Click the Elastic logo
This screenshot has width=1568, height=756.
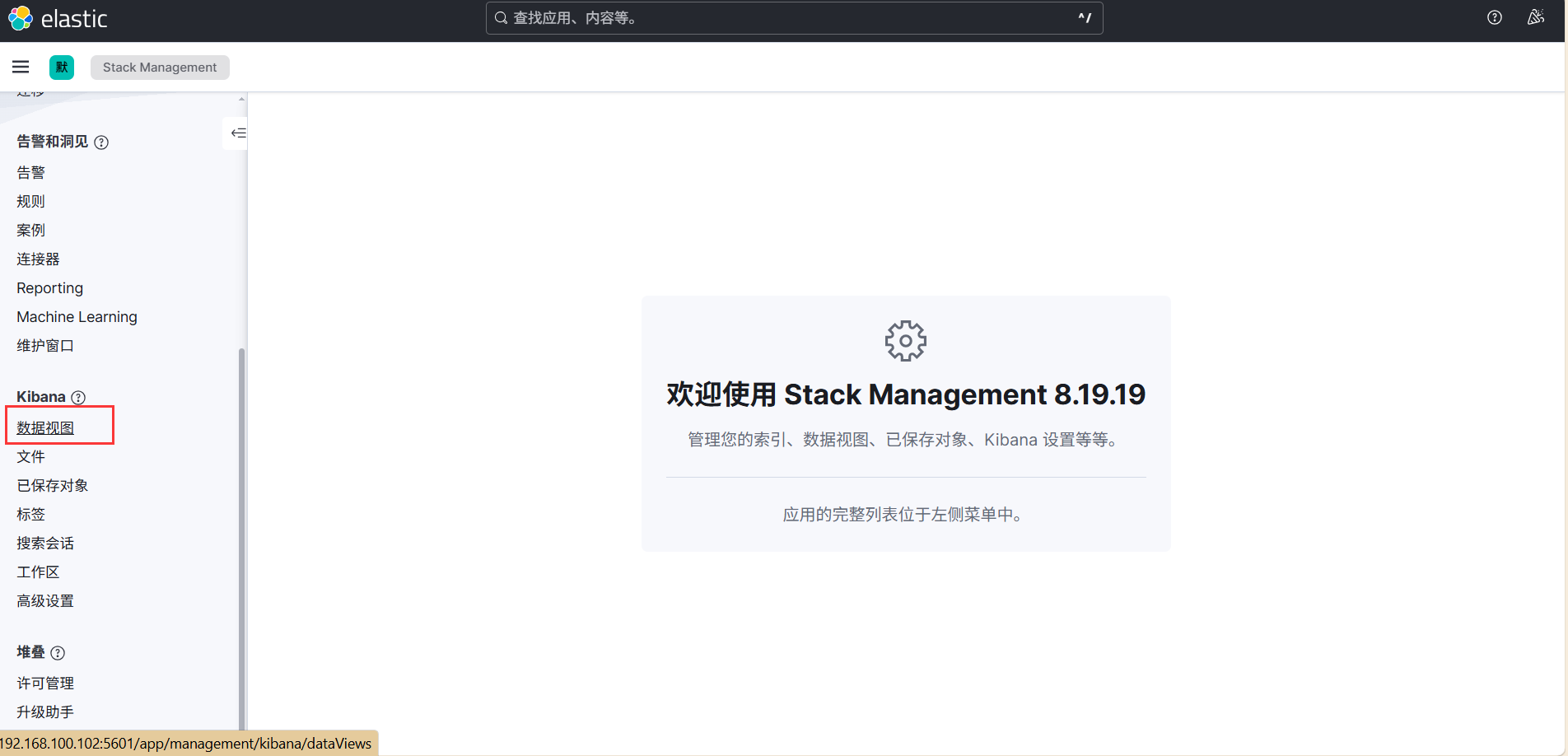pyautogui.click(x=58, y=18)
